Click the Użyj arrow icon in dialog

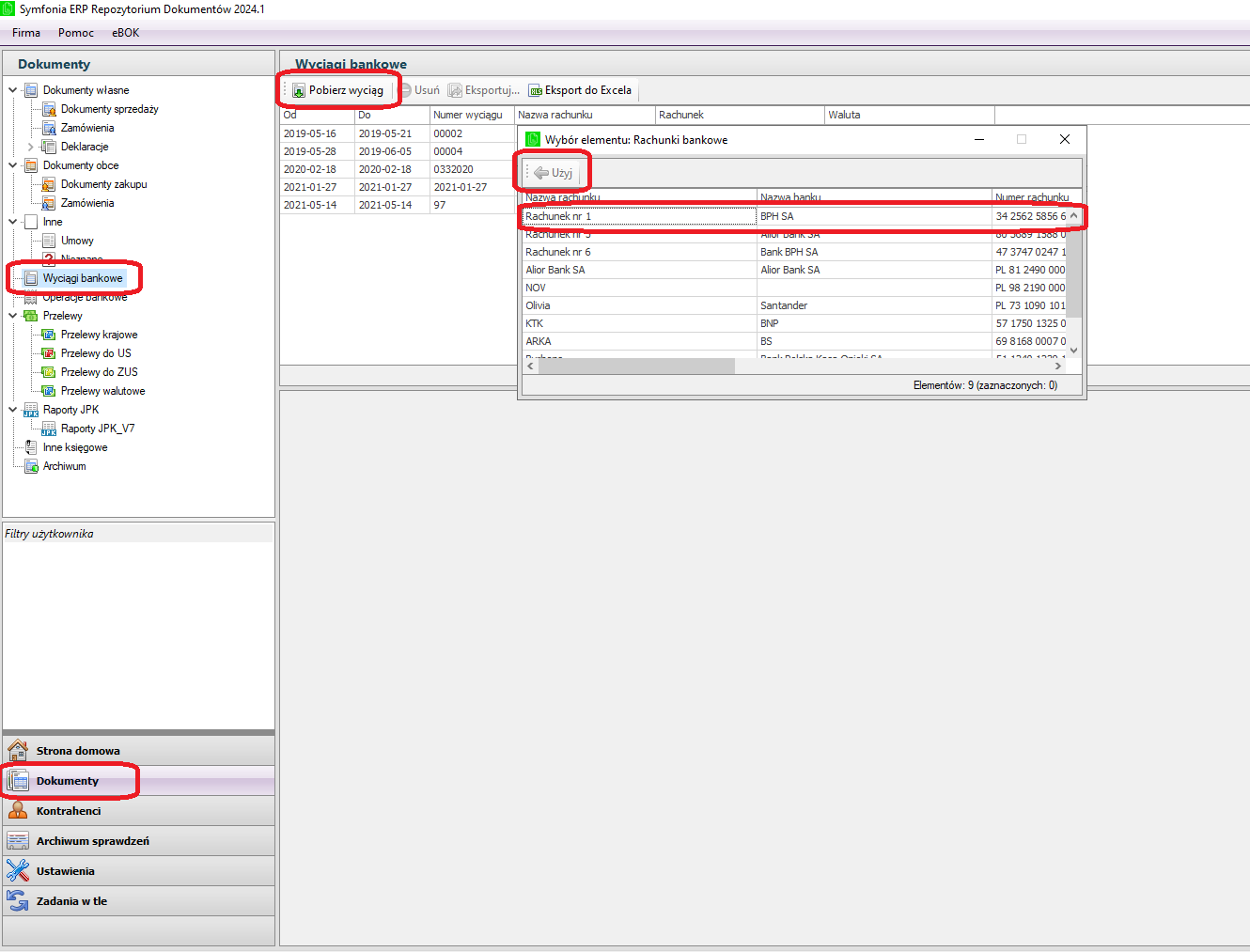[541, 173]
